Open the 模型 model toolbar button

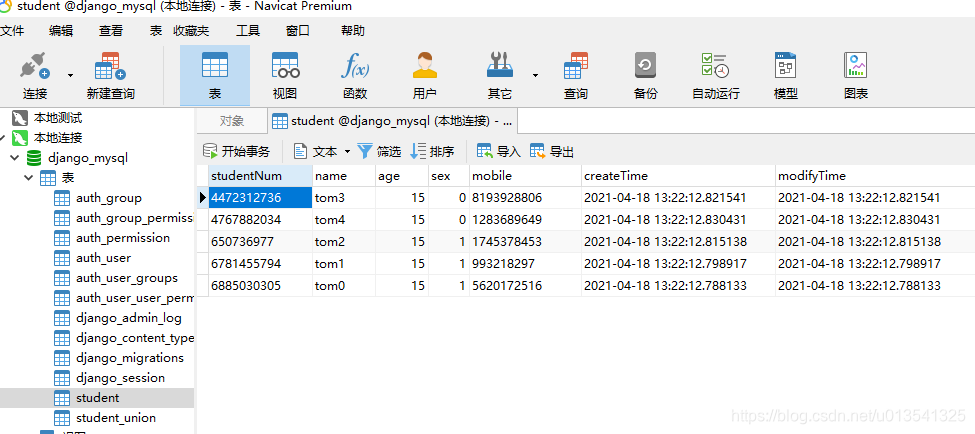coord(785,76)
